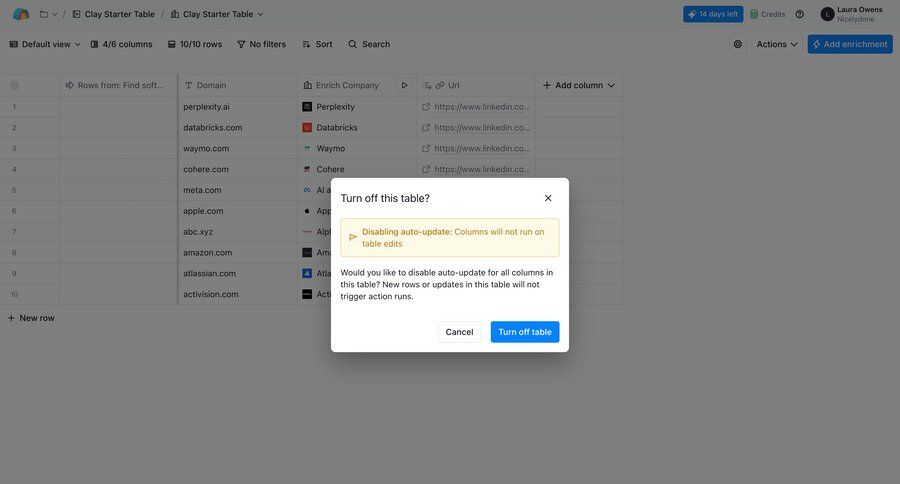Image resolution: width=900 pixels, height=484 pixels.
Task: Open Laura Owens account menu
Action: tap(852, 14)
